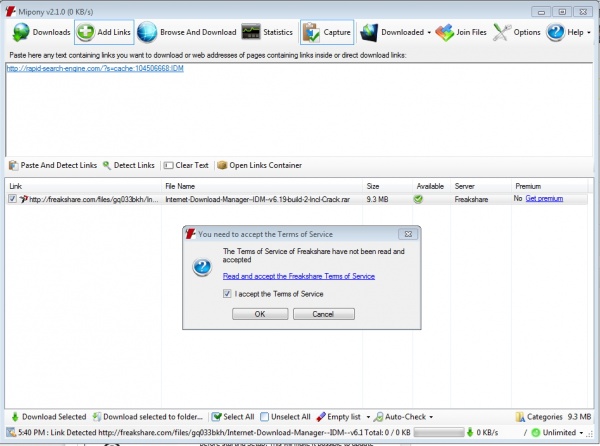
Task: Click the dialog question mark icon
Action: click(202, 267)
